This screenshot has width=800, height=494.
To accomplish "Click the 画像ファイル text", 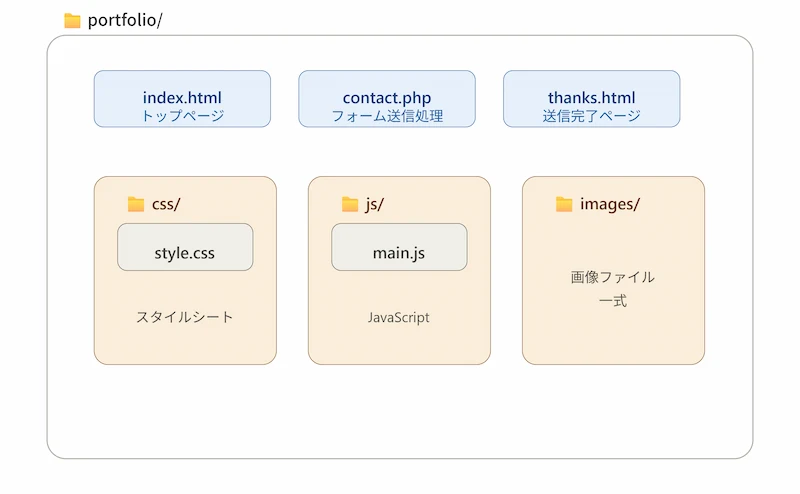I will (x=613, y=277).
